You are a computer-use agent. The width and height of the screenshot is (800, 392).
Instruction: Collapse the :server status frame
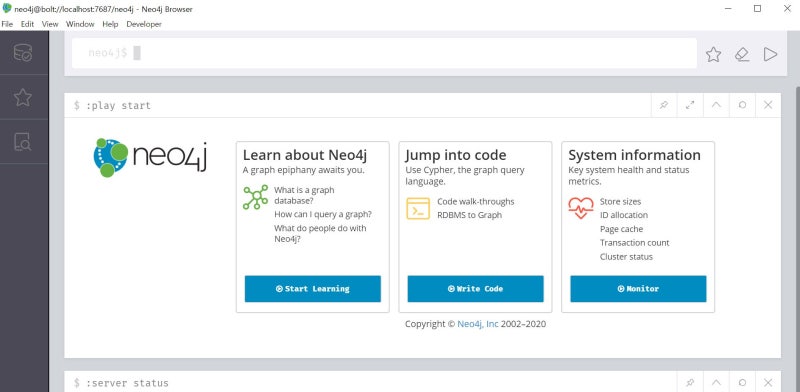716,382
